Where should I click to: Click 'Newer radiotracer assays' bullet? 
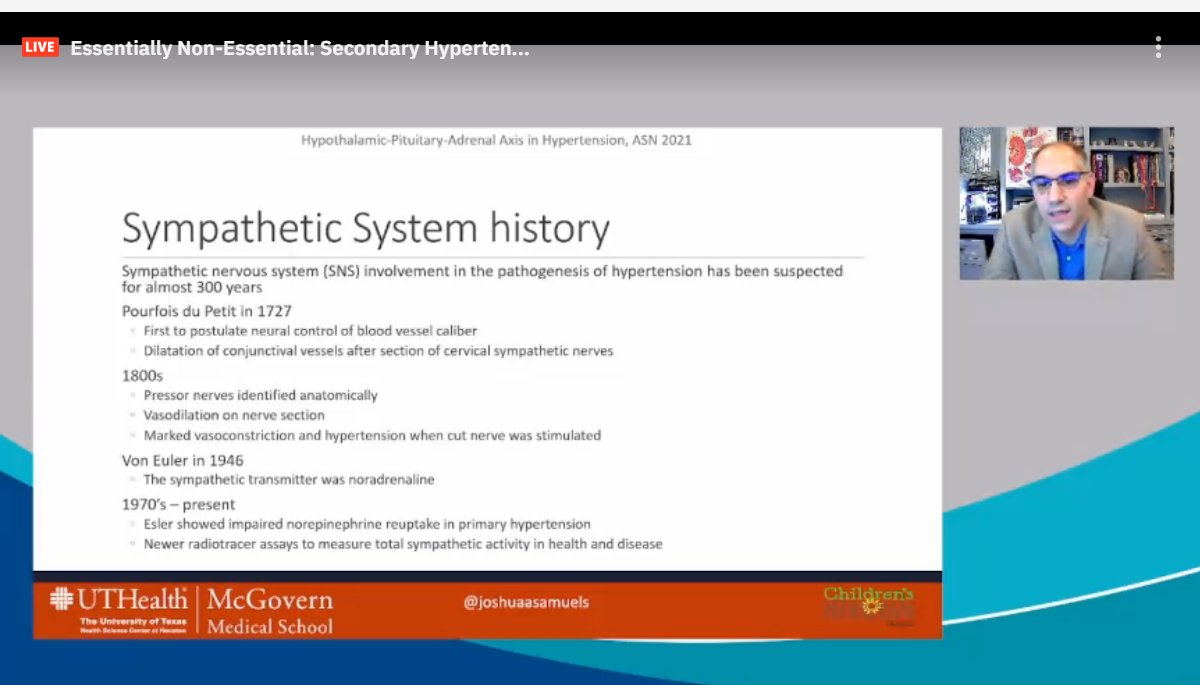[403, 544]
